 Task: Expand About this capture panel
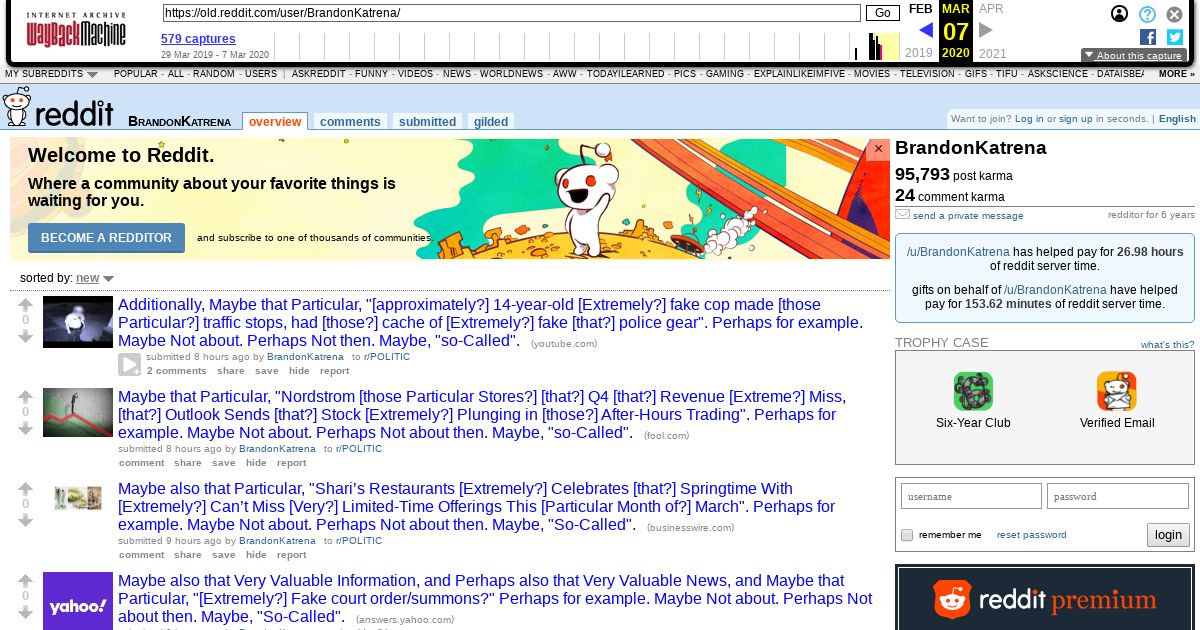click(1134, 56)
